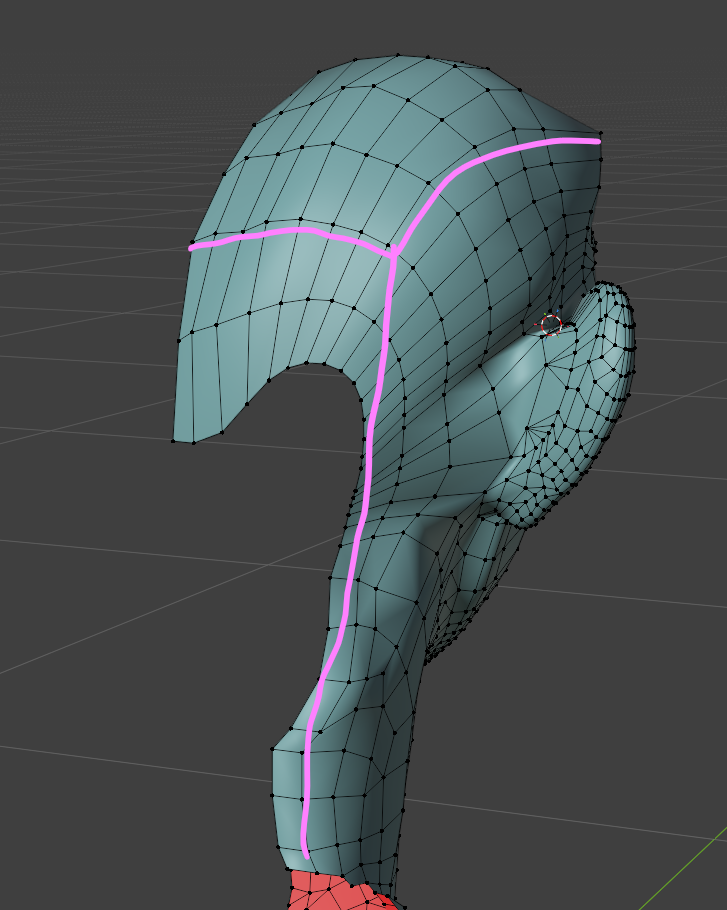Click the left end of the horizontal pink line
The image size is (727, 910).
click(192, 246)
